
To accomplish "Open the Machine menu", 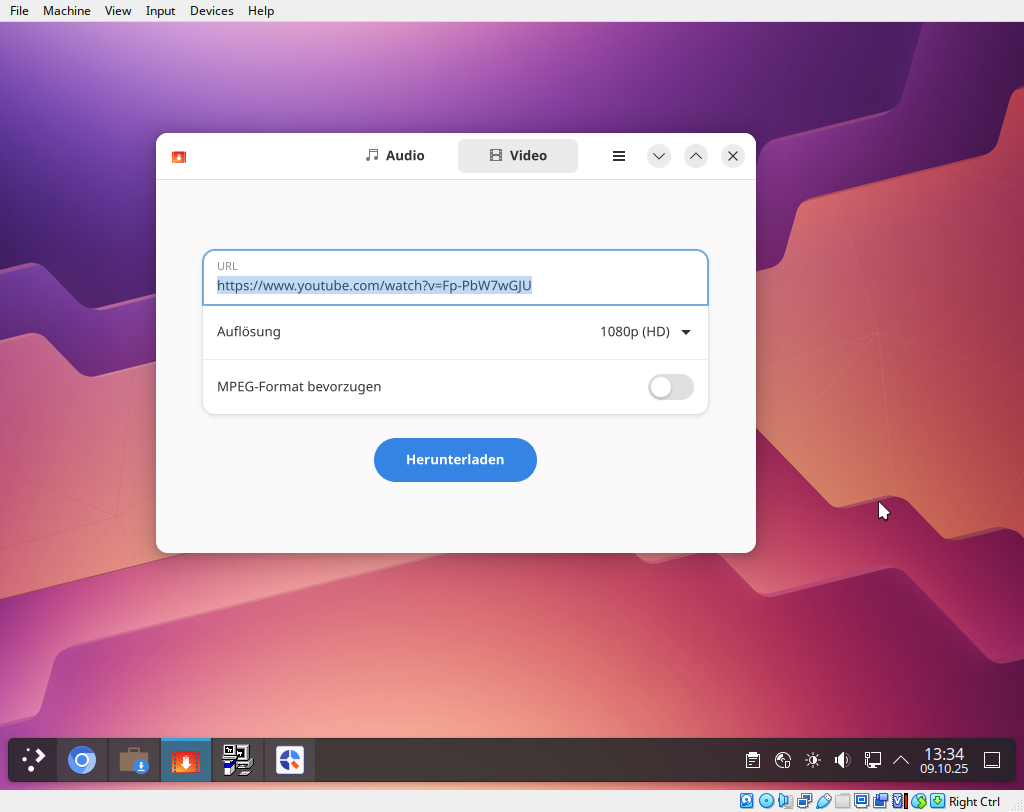I will click(66, 11).
